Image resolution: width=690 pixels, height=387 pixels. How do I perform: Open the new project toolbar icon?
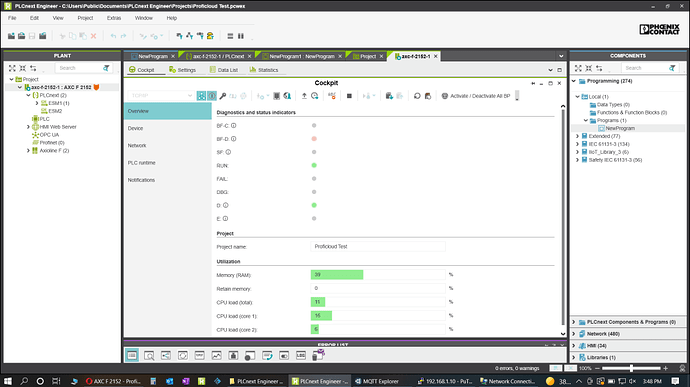[x=11, y=36]
